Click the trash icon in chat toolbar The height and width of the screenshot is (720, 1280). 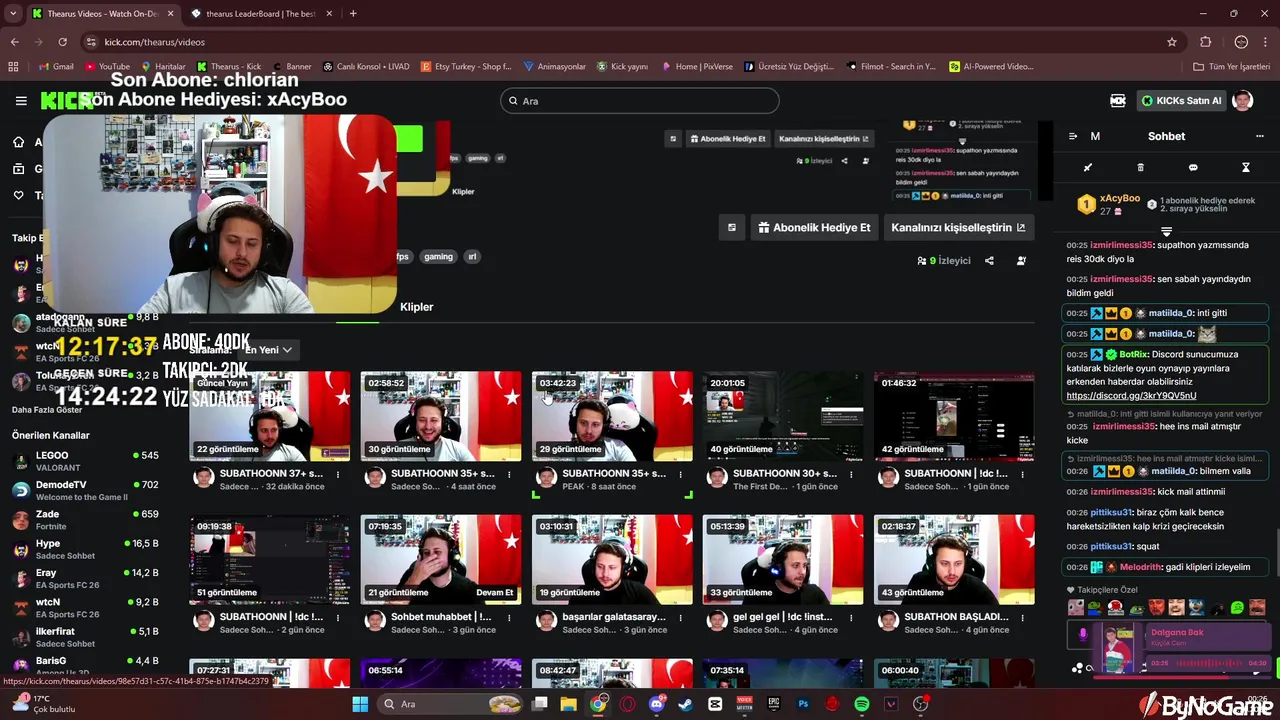click(x=1141, y=167)
